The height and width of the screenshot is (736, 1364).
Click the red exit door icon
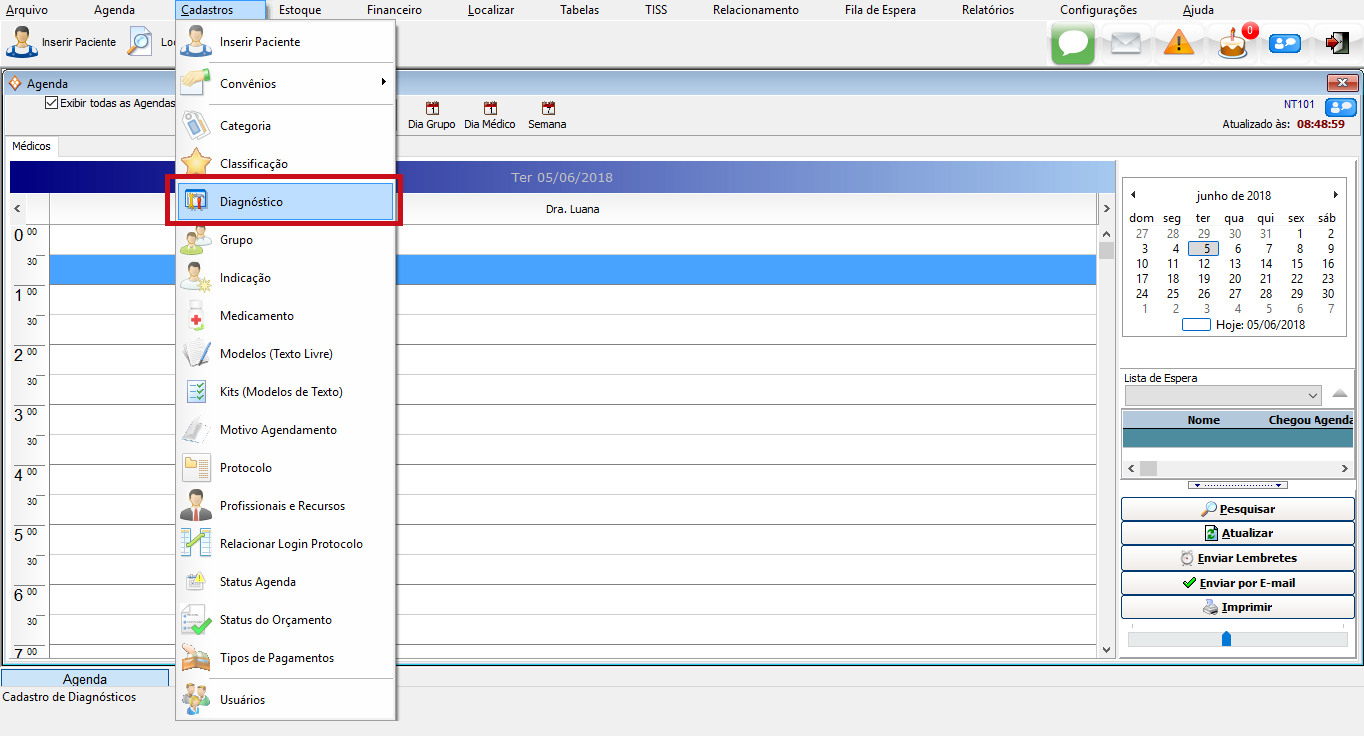click(x=1337, y=43)
